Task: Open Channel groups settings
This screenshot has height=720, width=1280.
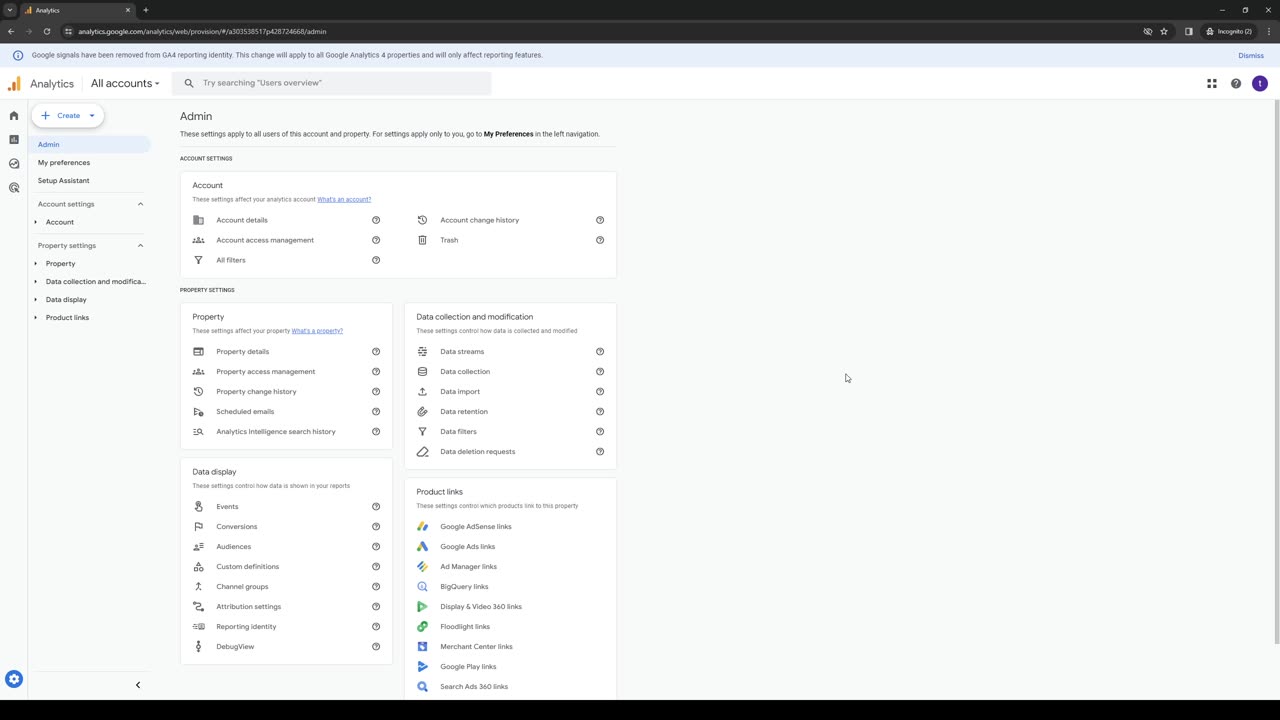Action: tap(242, 587)
